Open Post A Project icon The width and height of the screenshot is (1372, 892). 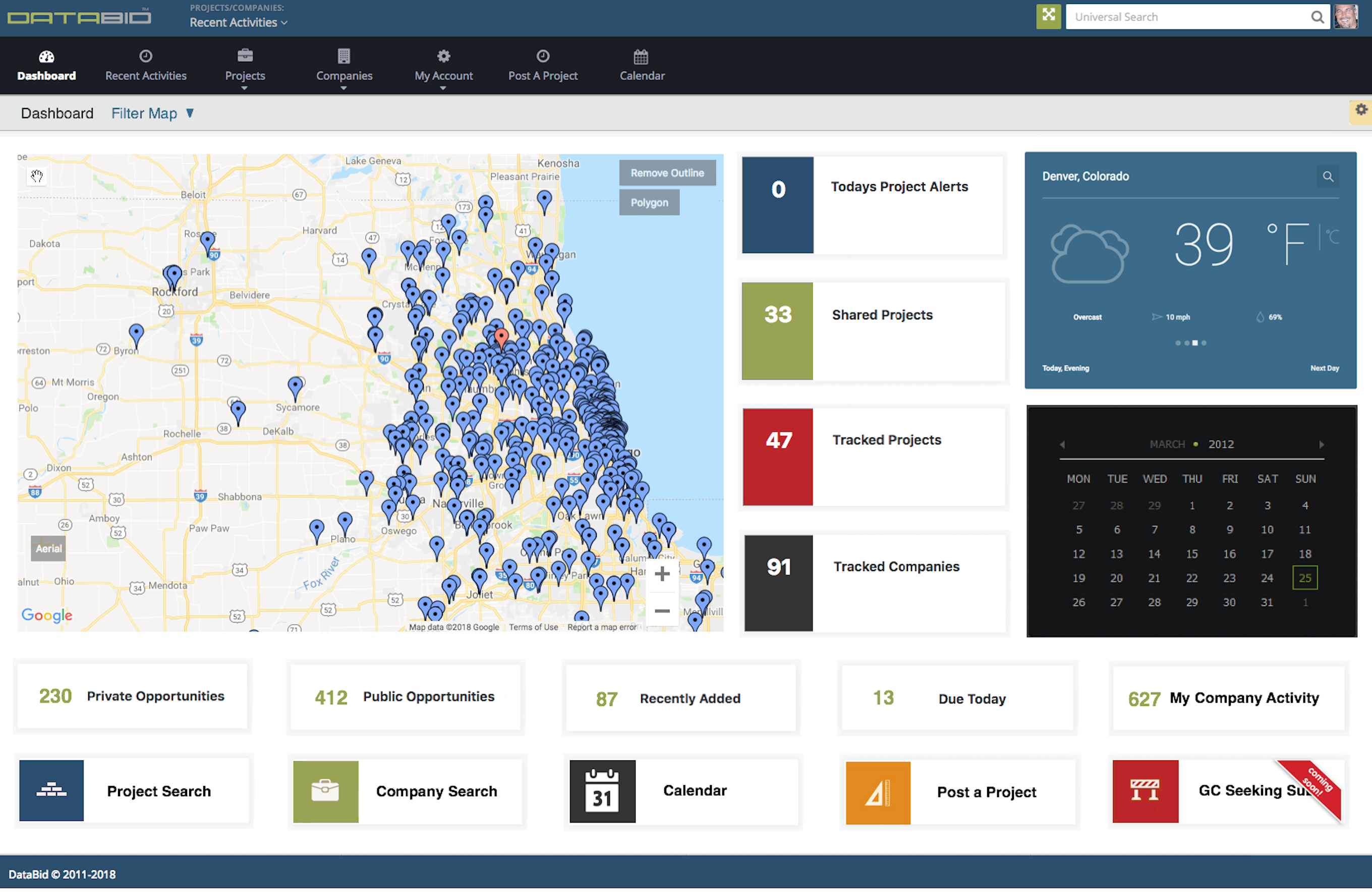click(542, 57)
